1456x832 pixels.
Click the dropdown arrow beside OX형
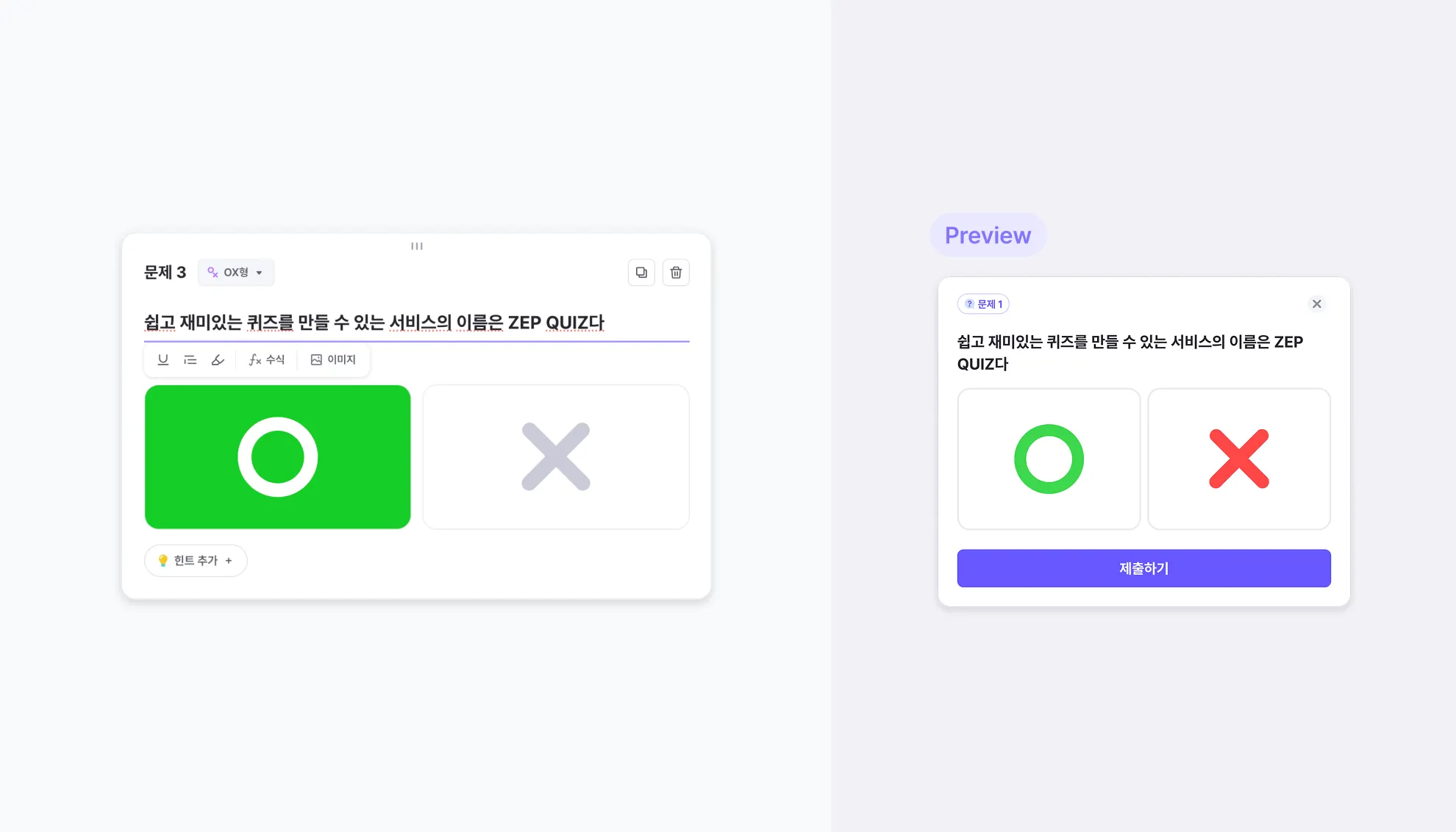(x=259, y=273)
